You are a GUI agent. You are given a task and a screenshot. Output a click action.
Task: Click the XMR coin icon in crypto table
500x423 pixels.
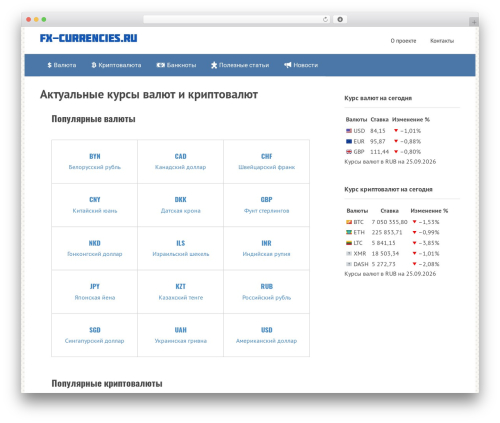[349, 254]
